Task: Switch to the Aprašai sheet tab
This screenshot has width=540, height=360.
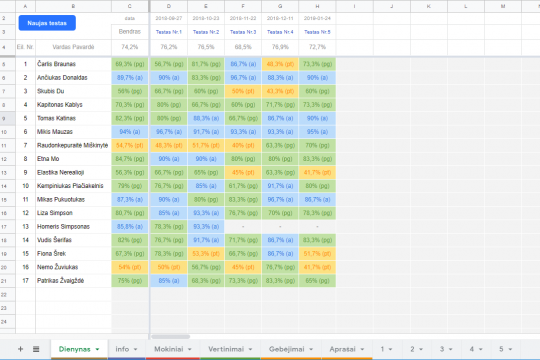Action: (342, 349)
